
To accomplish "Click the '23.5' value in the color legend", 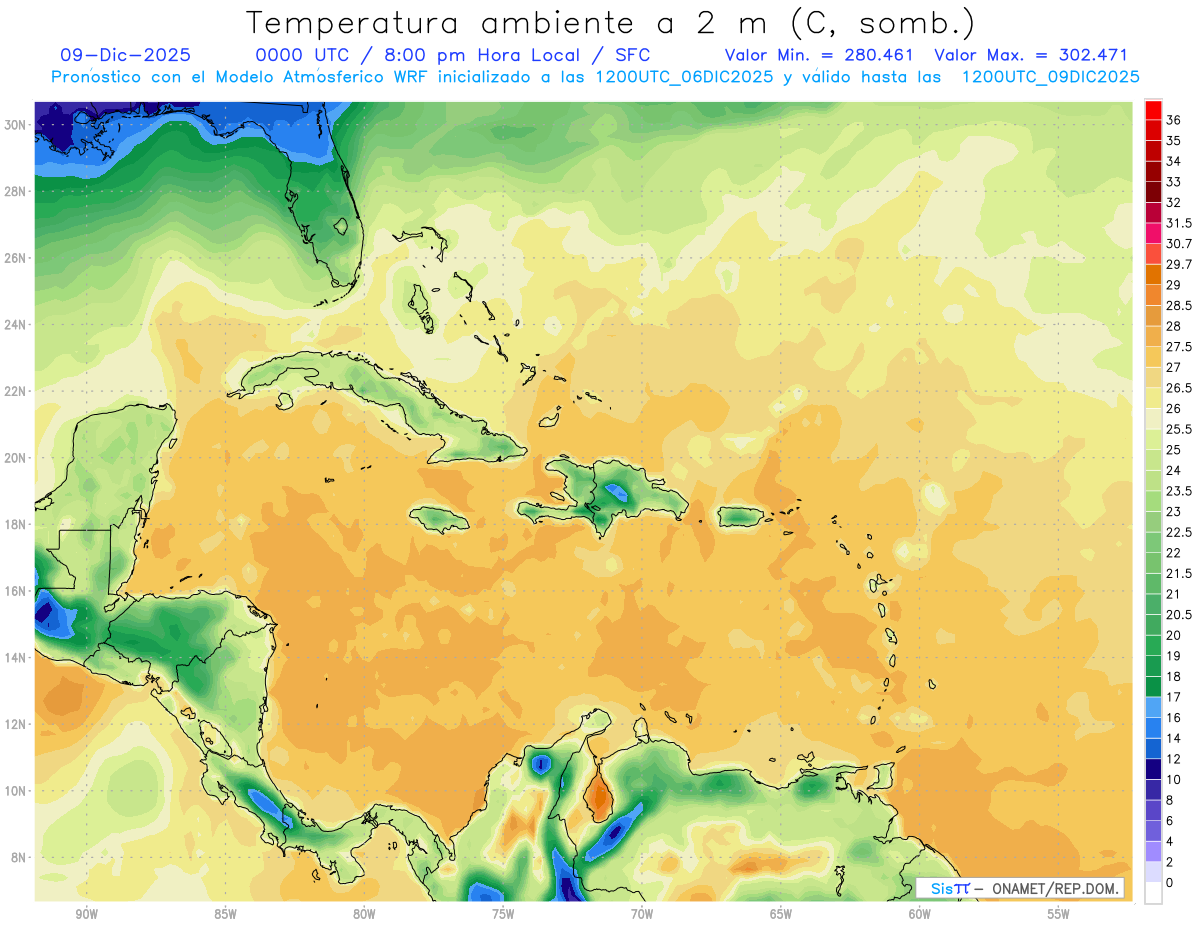I will tap(1179, 491).
